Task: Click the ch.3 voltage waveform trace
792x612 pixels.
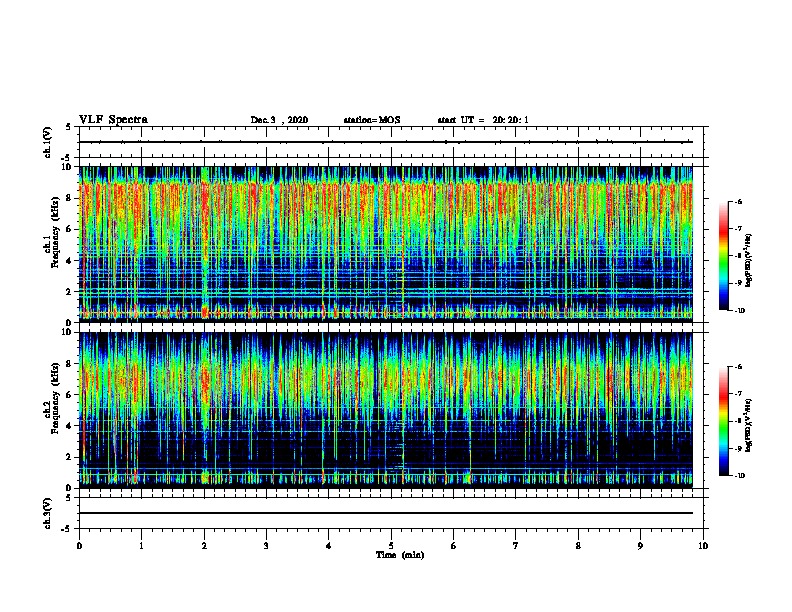Action: tap(386, 513)
